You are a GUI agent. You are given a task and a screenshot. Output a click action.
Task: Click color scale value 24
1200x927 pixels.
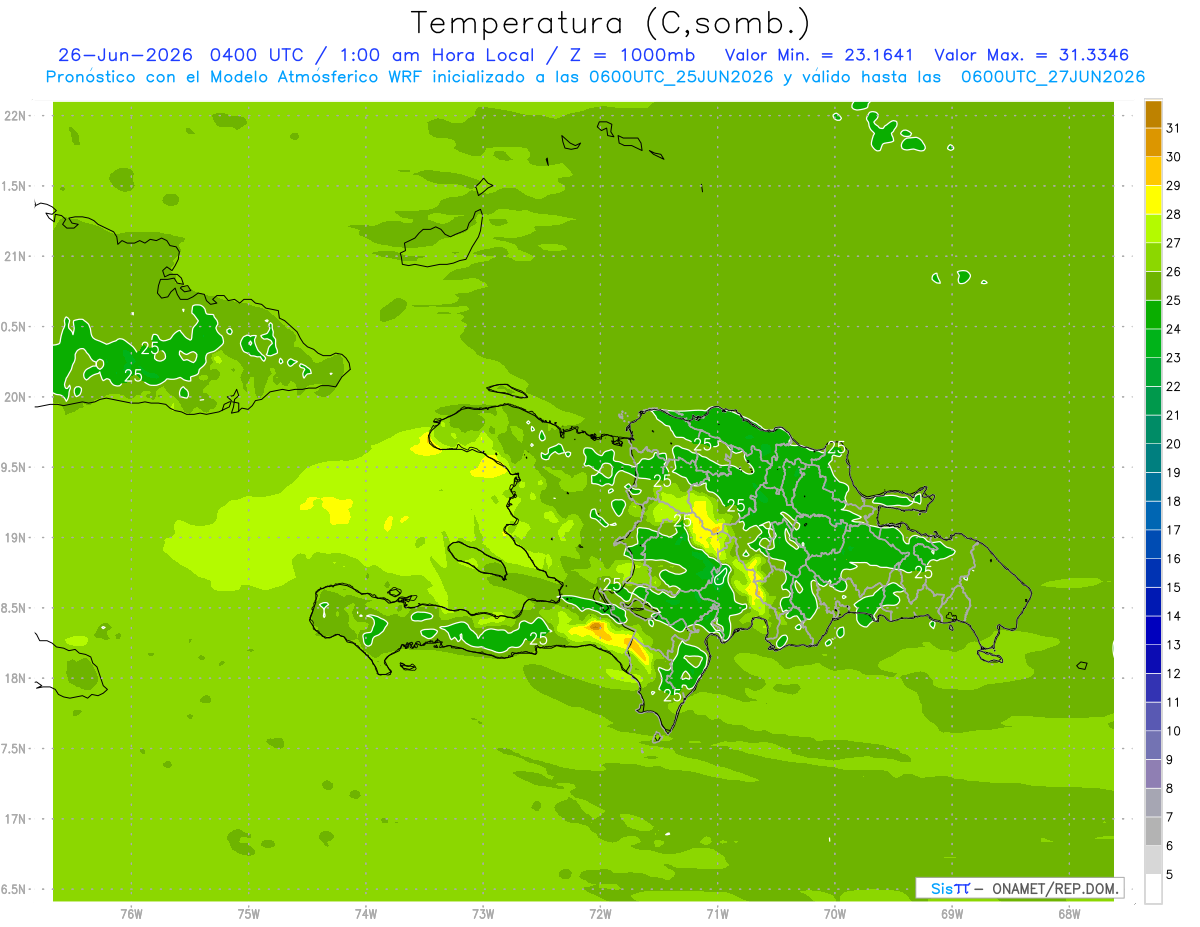coord(1173,329)
